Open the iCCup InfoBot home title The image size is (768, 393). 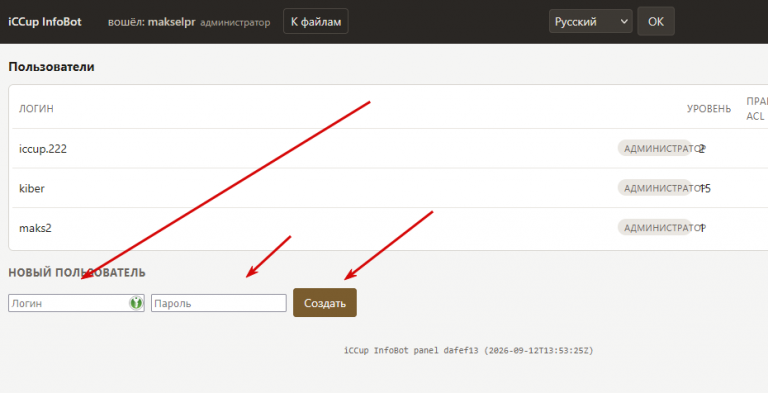tap(45, 22)
